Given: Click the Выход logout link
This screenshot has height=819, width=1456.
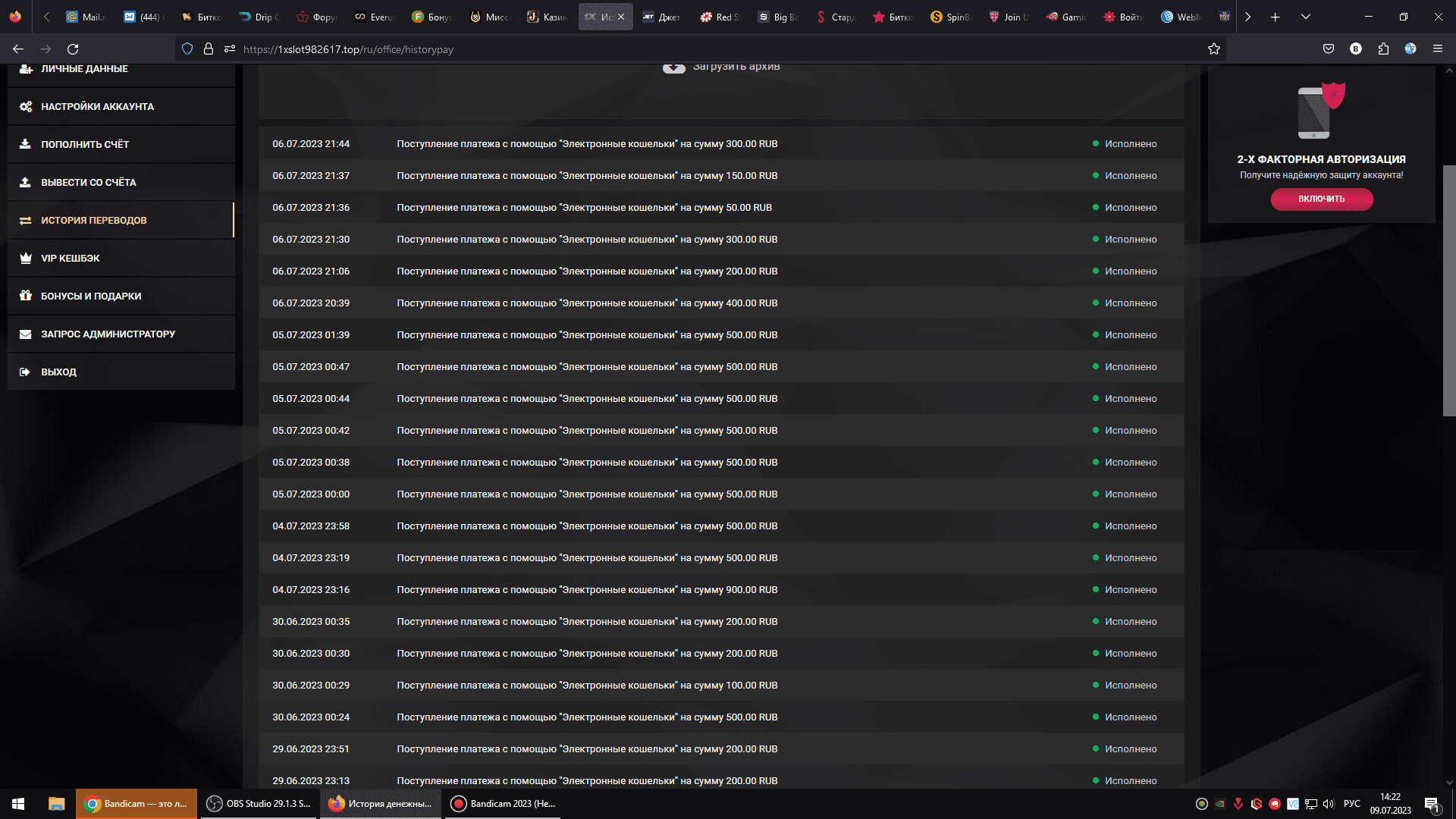Looking at the screenshot, I should click(58, 372).
